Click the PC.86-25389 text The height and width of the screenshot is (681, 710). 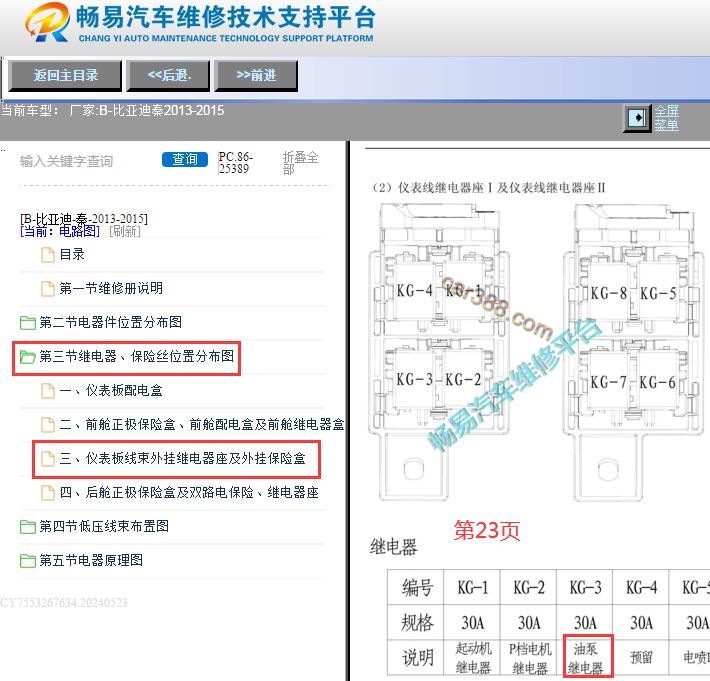[235, 163]
